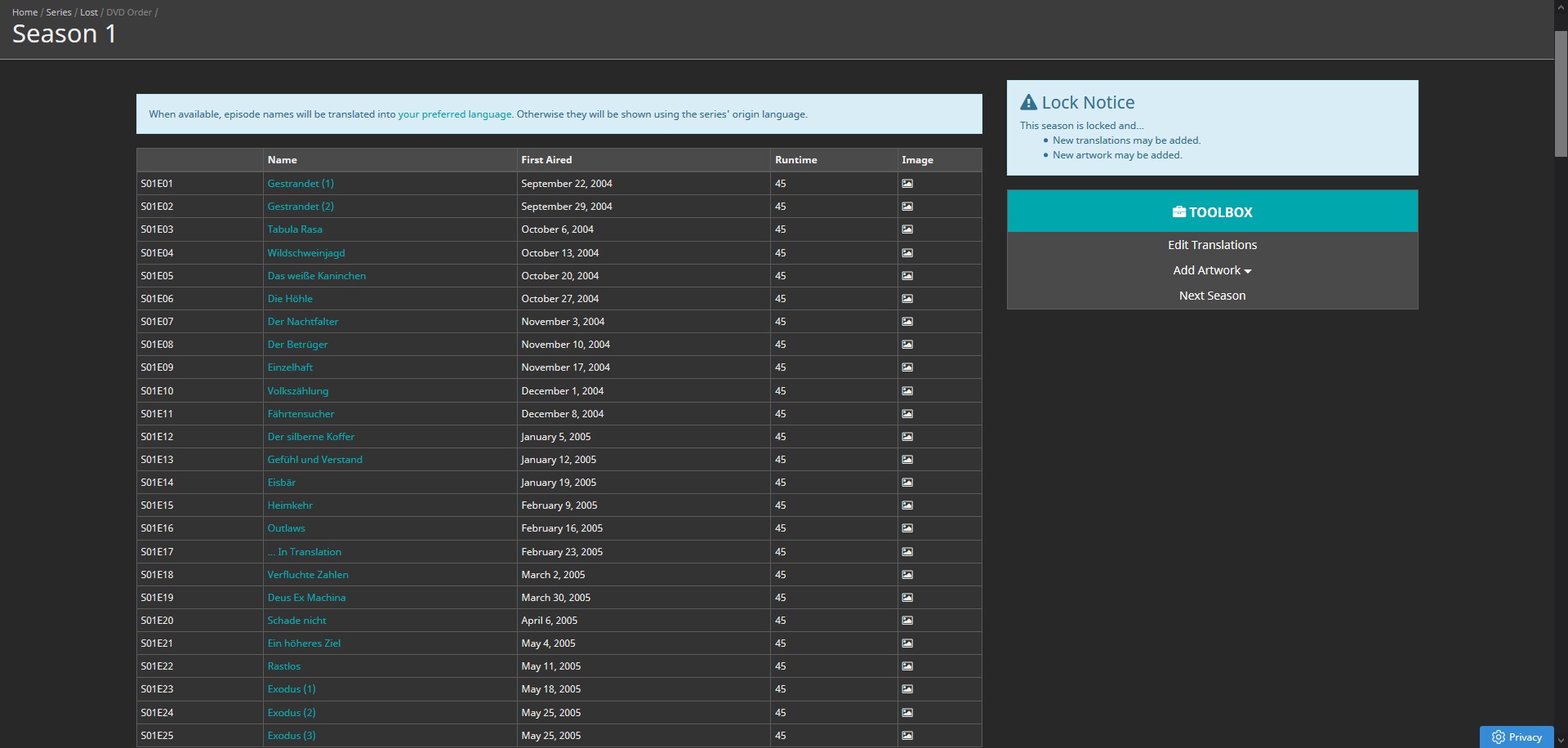This screenshot has width=1568, height=748.
Task: Open episode Der silberne Koffer
Action: (311, 437)
